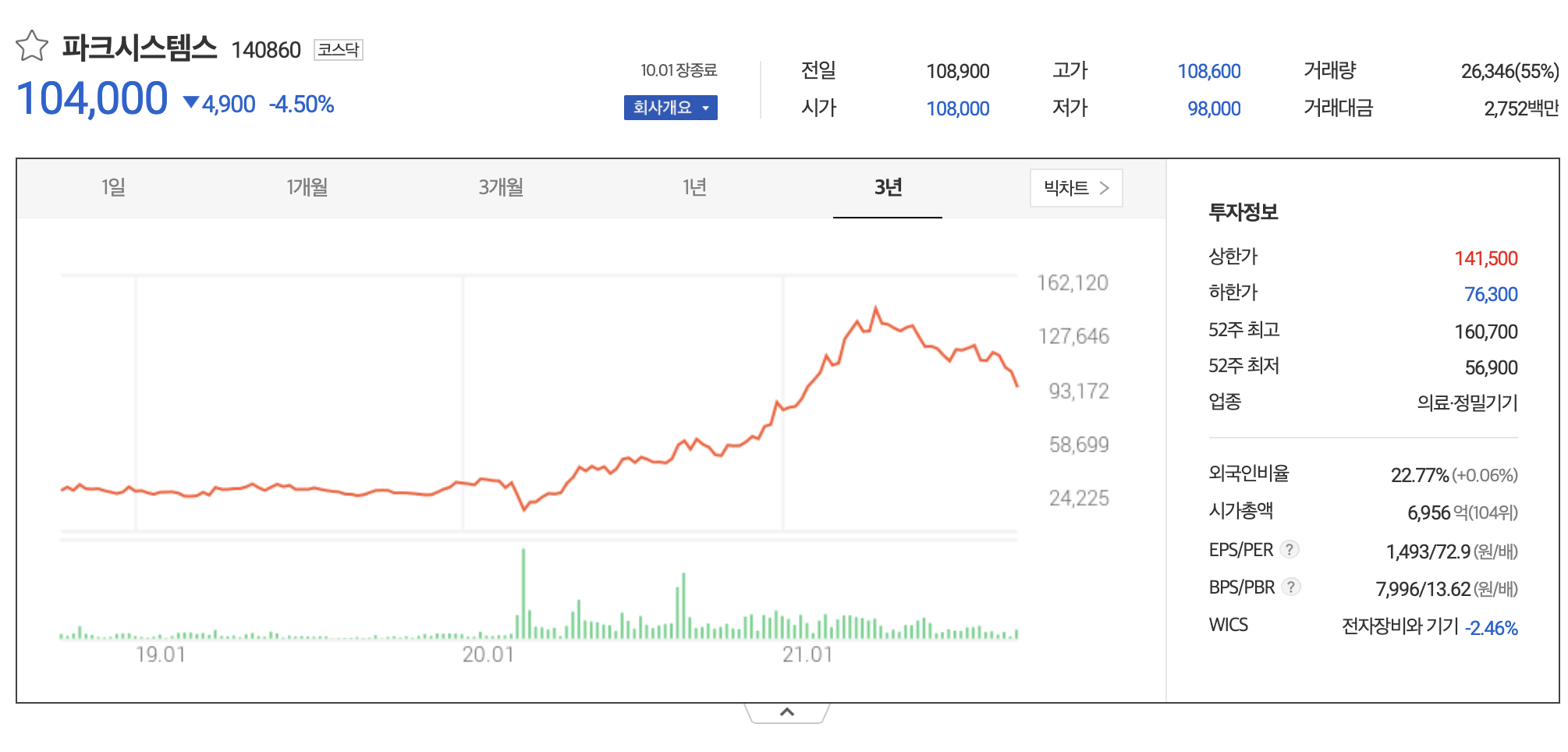1568x752 pixels.
Task: Click the 52주 최고 value 160,700
Action: pos(1486,332)
